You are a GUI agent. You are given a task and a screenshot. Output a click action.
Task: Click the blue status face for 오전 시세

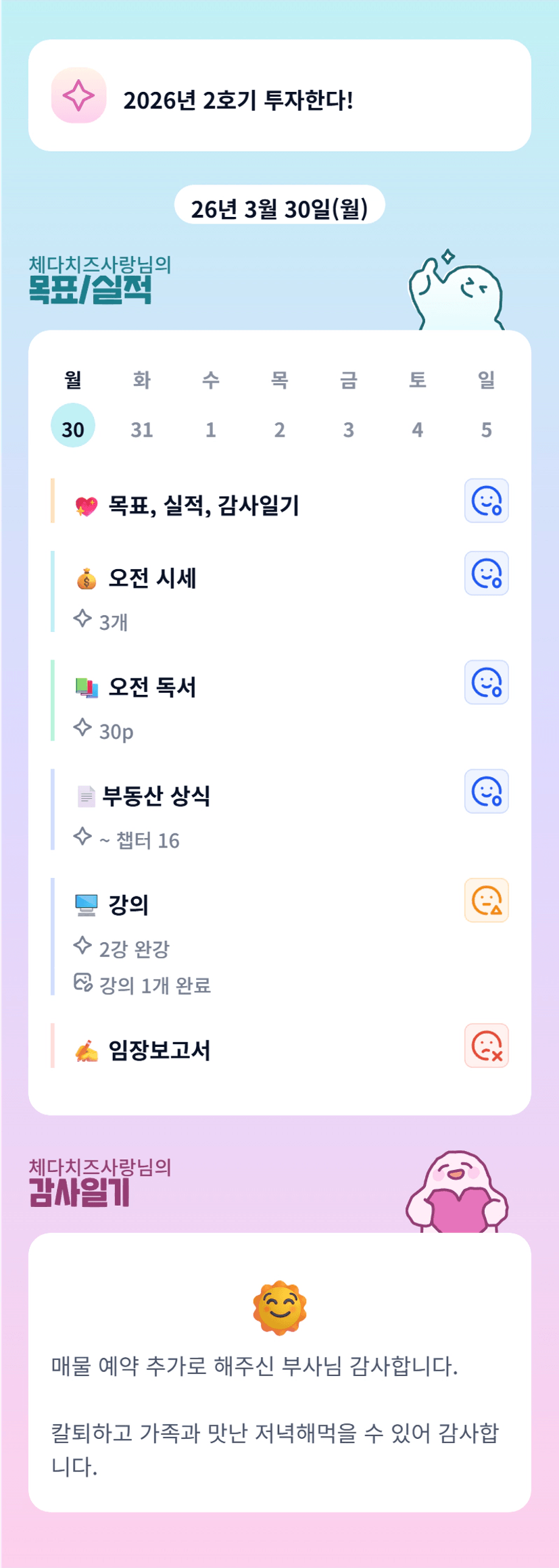[x=486, y=574]
